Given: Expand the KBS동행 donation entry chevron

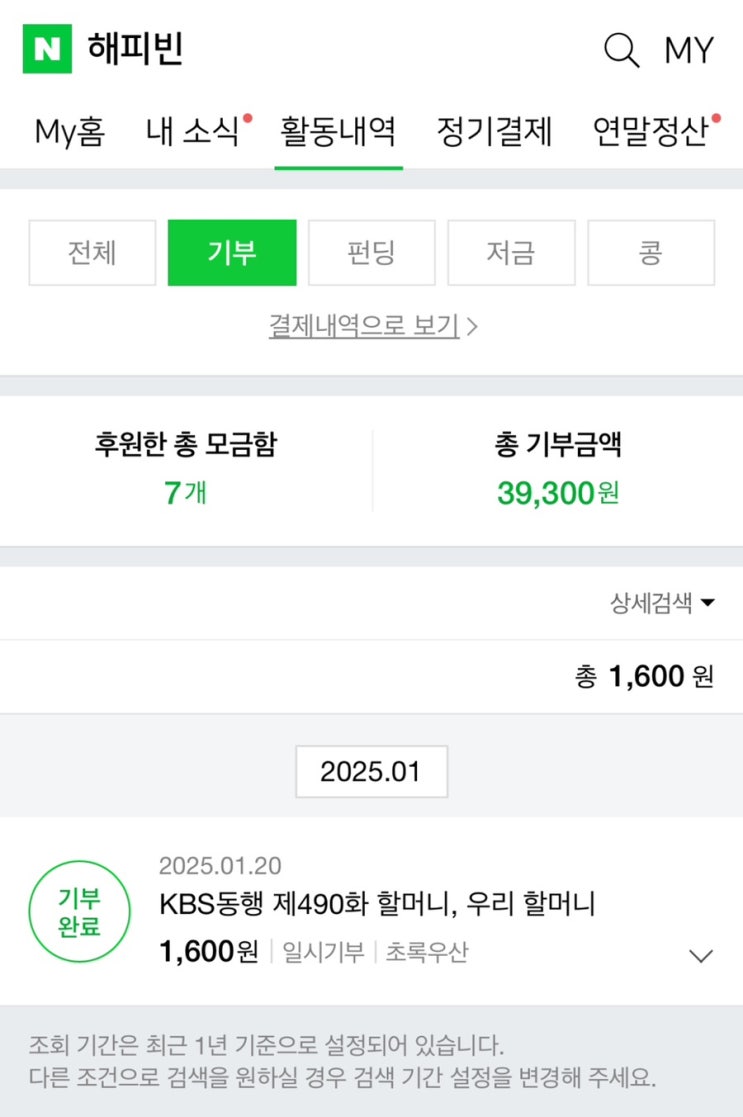Looking at the screenshot, I should [701, 956].
